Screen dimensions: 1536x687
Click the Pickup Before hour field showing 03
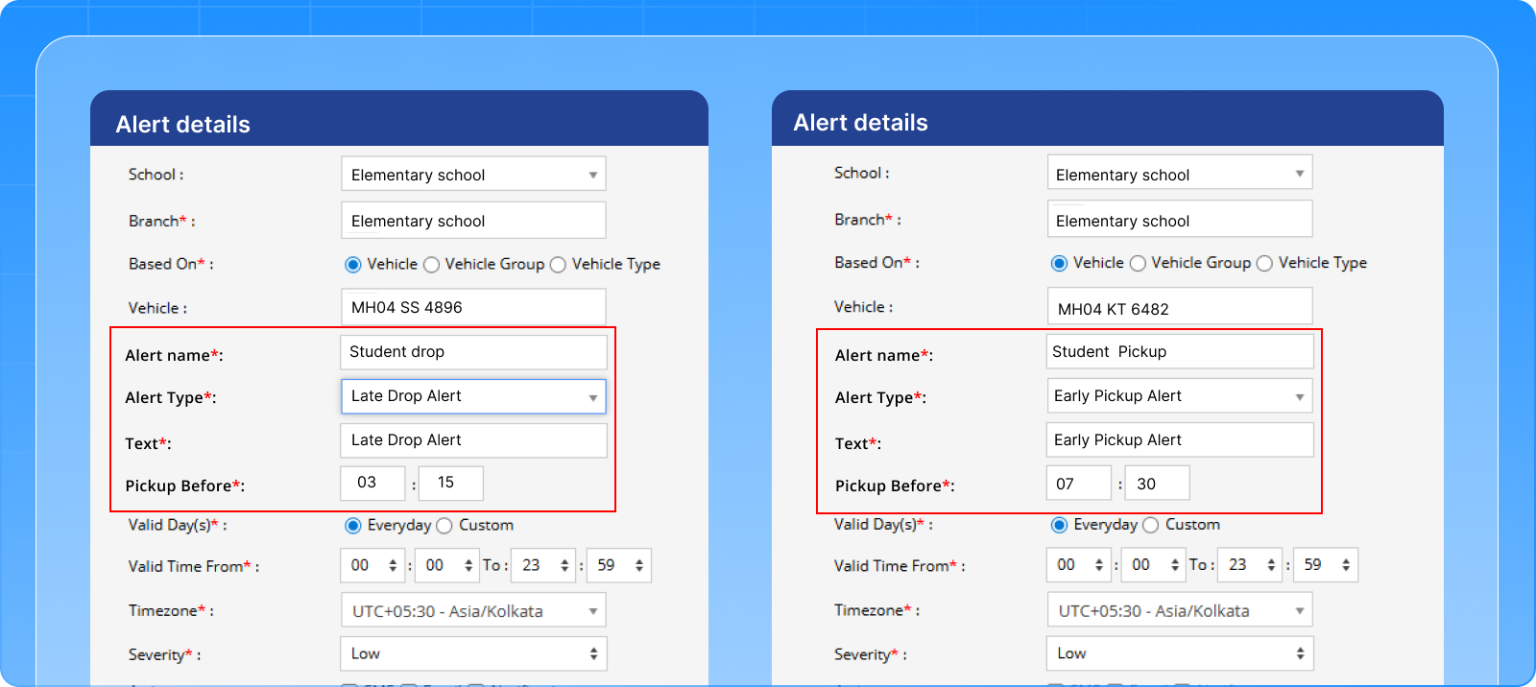click(373, 483)
